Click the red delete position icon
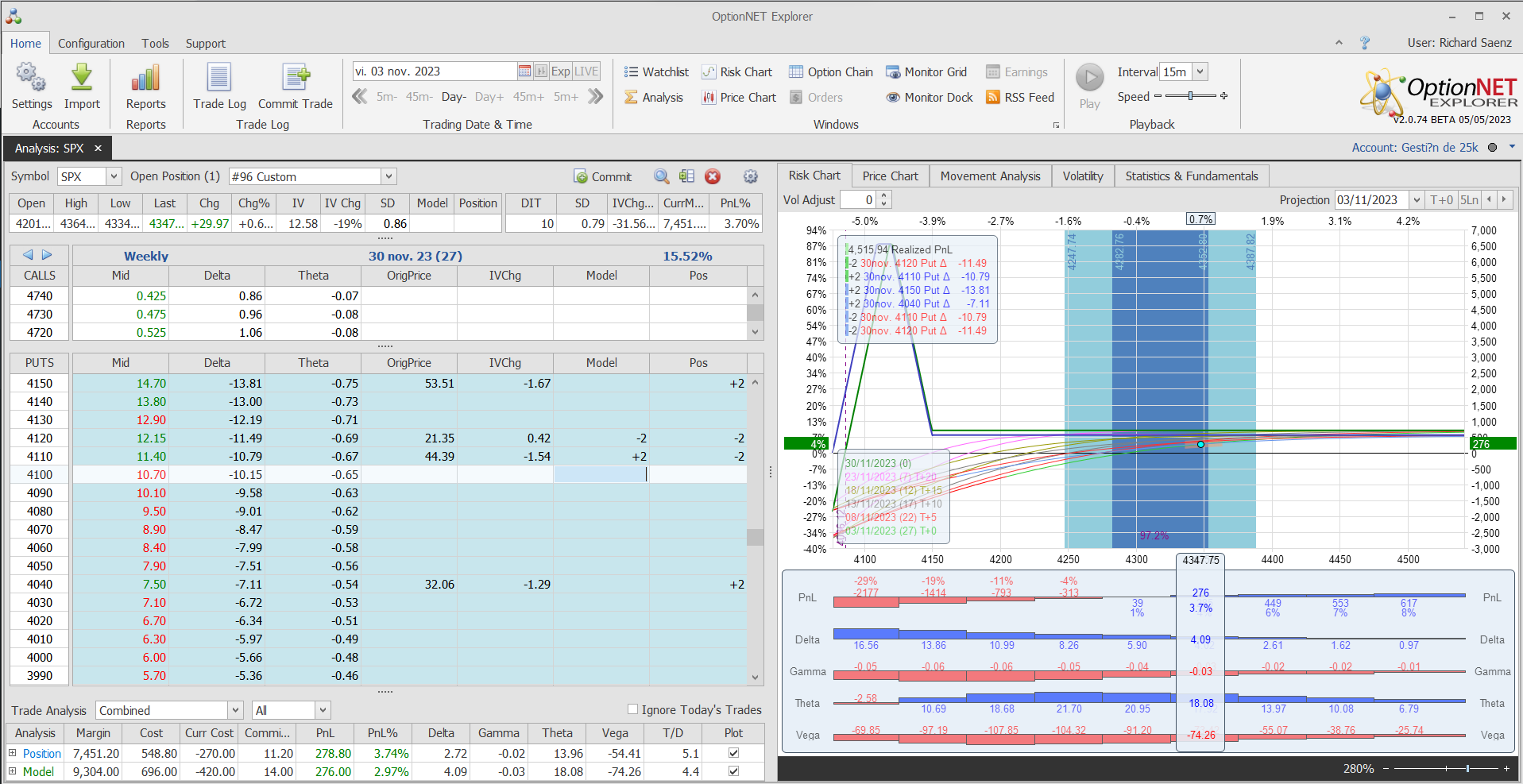 [x=713, y=176]
